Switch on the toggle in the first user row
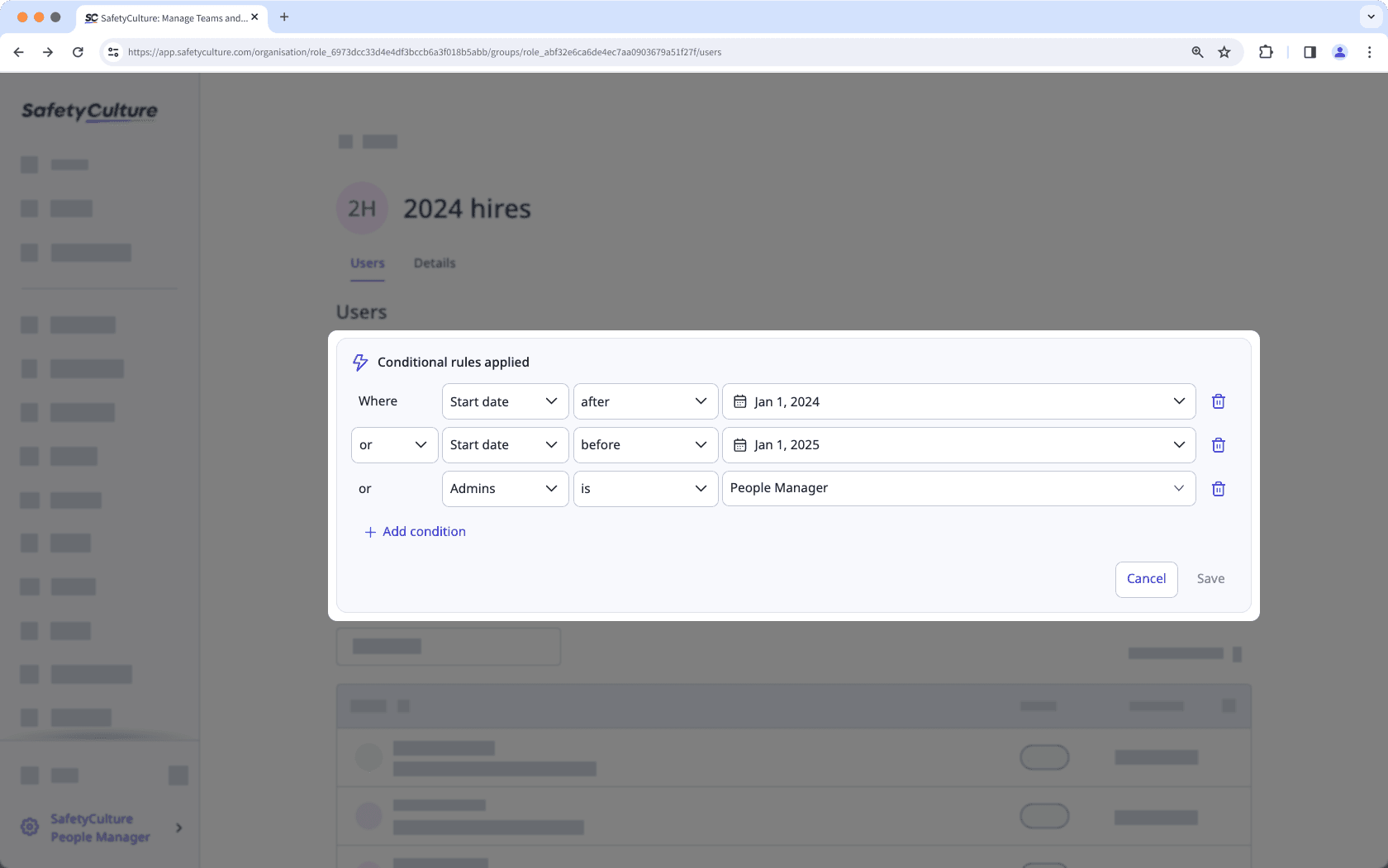Screen dimensions: 1388x868 click(x=1044, y=757)
